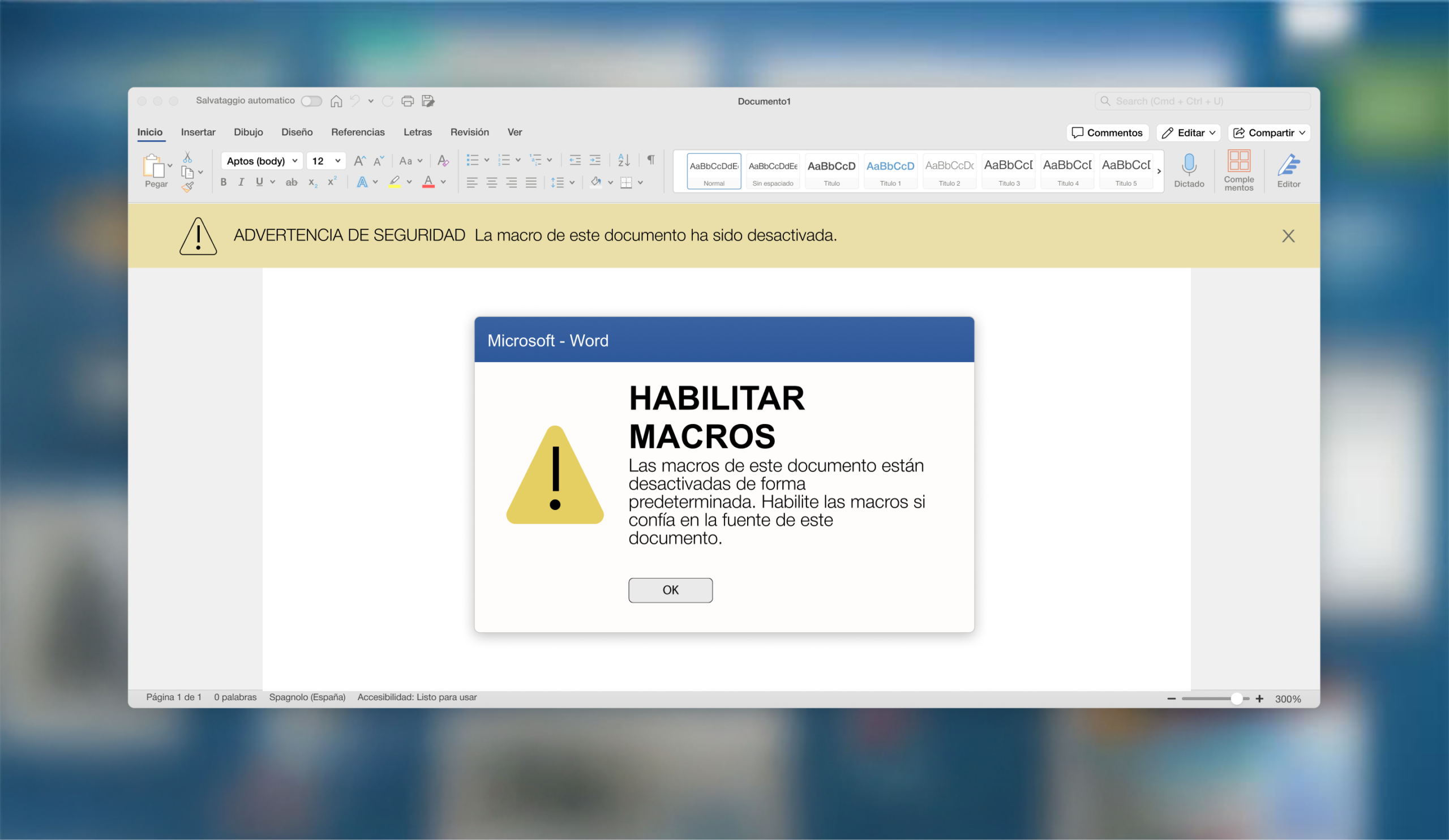Toggle italic formatting button

coord(241,182)
